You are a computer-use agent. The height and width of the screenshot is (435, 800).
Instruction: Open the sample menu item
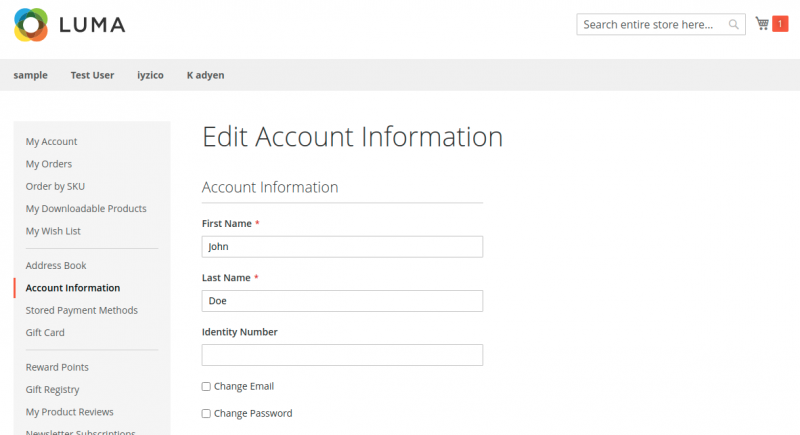(x=31, y=75)
